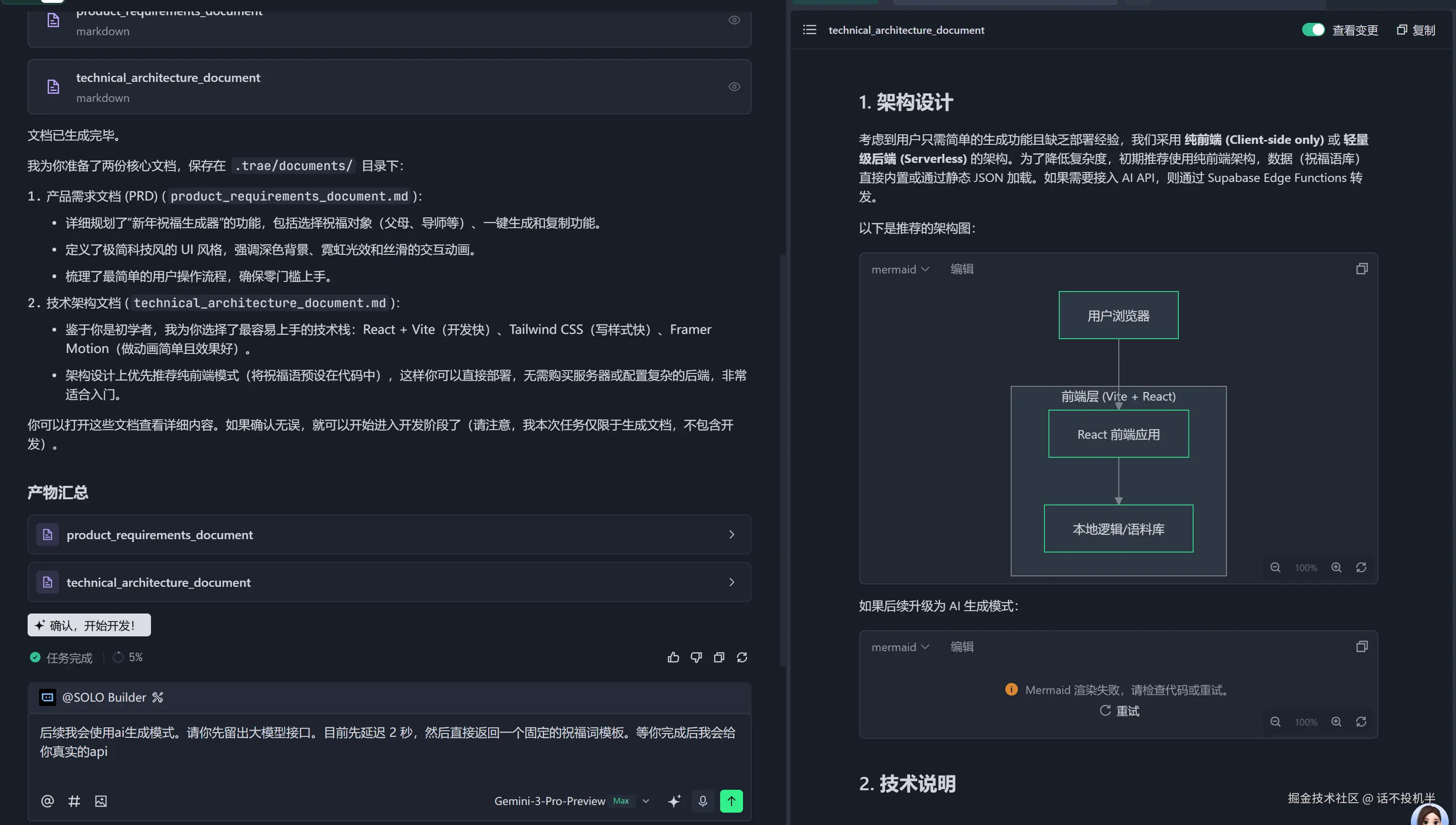The height and width of the screenshot is (825, 1456).
Task: Open the first mermaid language dropdown
Action: tap(900, 269)
